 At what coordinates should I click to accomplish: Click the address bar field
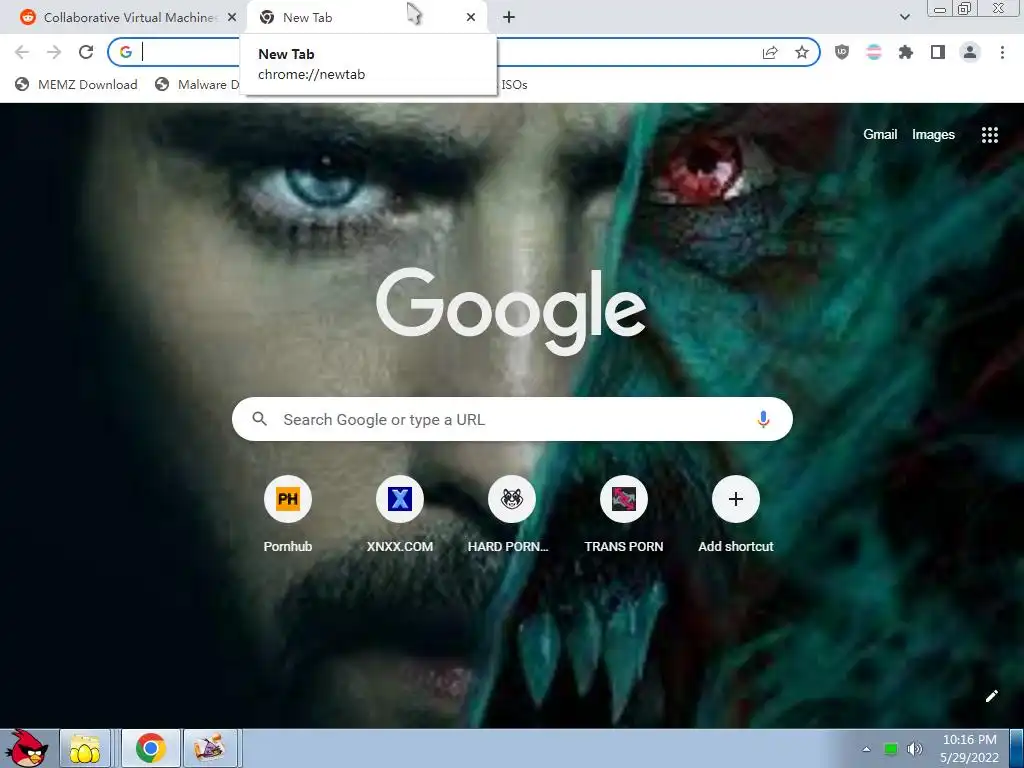(464, 52)
